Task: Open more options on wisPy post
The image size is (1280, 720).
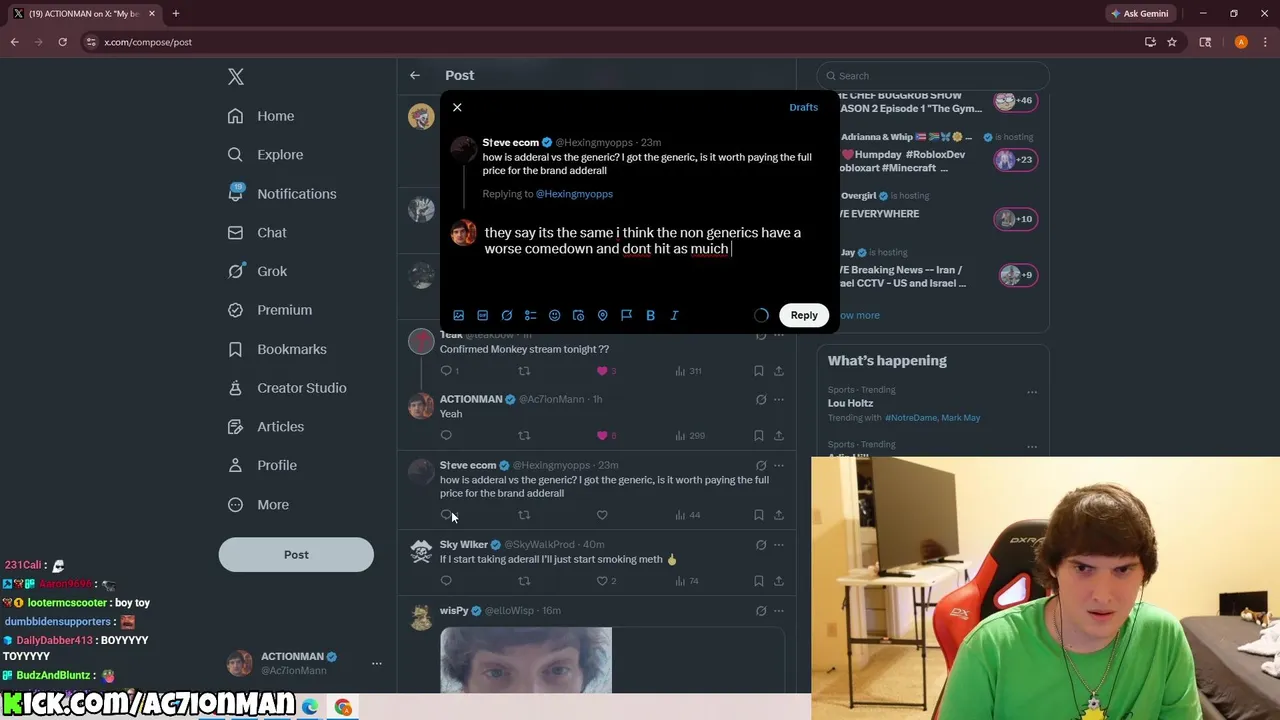Action: click(x=779, y=611)
